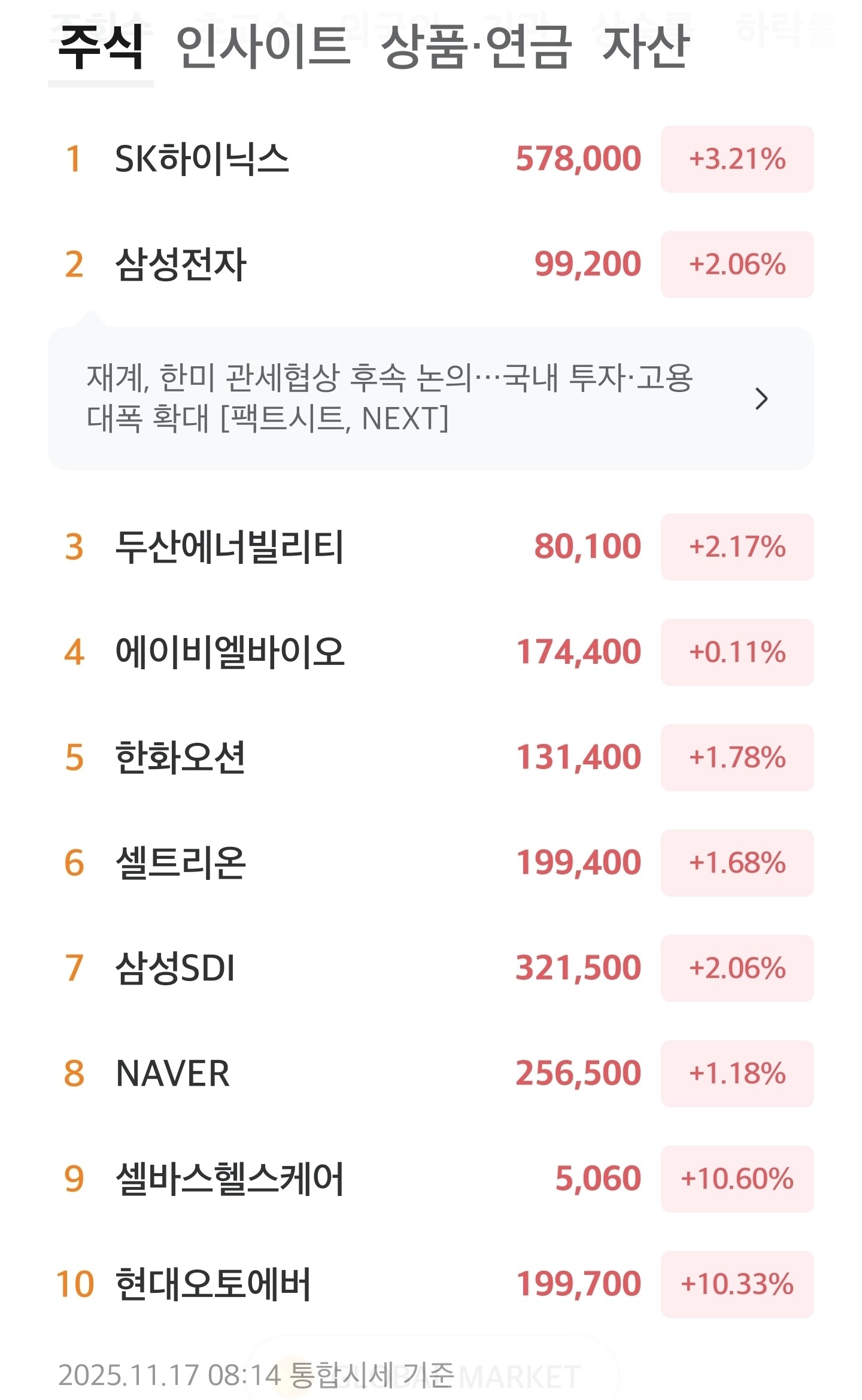
Task: Click the +10.60% change badge
Action: (737, 1179)
